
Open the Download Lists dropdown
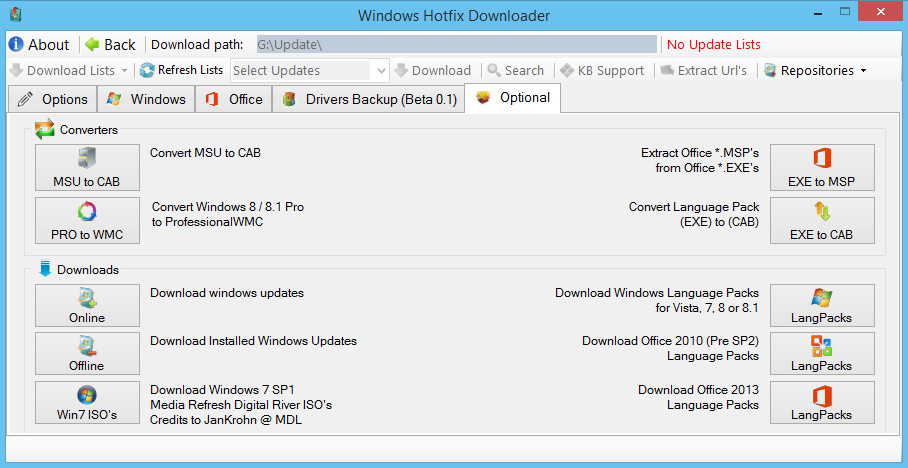pyautogui.click(x=124, y=71)
